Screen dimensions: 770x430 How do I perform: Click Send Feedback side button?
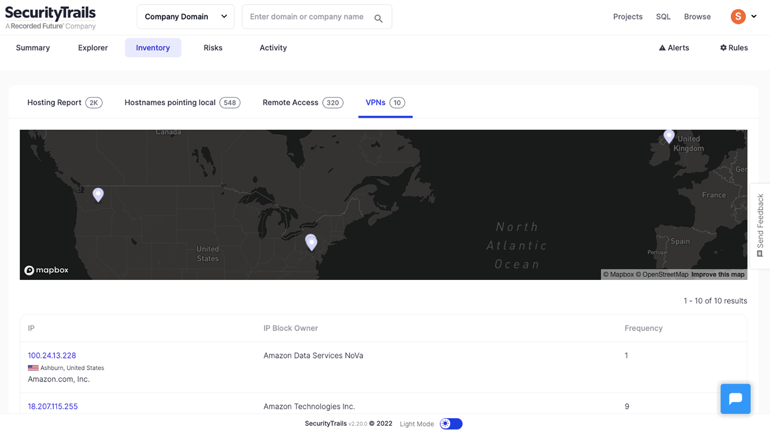click(x=760, y=226)
